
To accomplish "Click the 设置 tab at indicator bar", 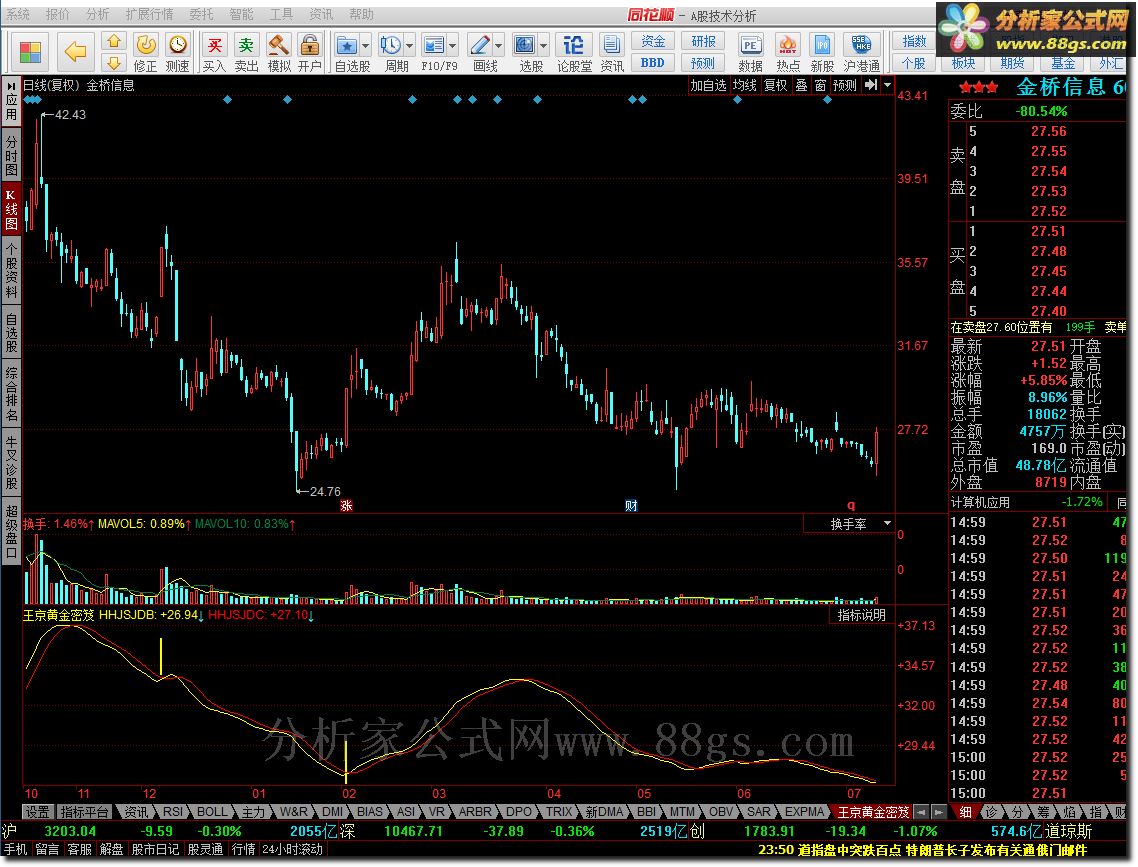I will tap(38, 812).
